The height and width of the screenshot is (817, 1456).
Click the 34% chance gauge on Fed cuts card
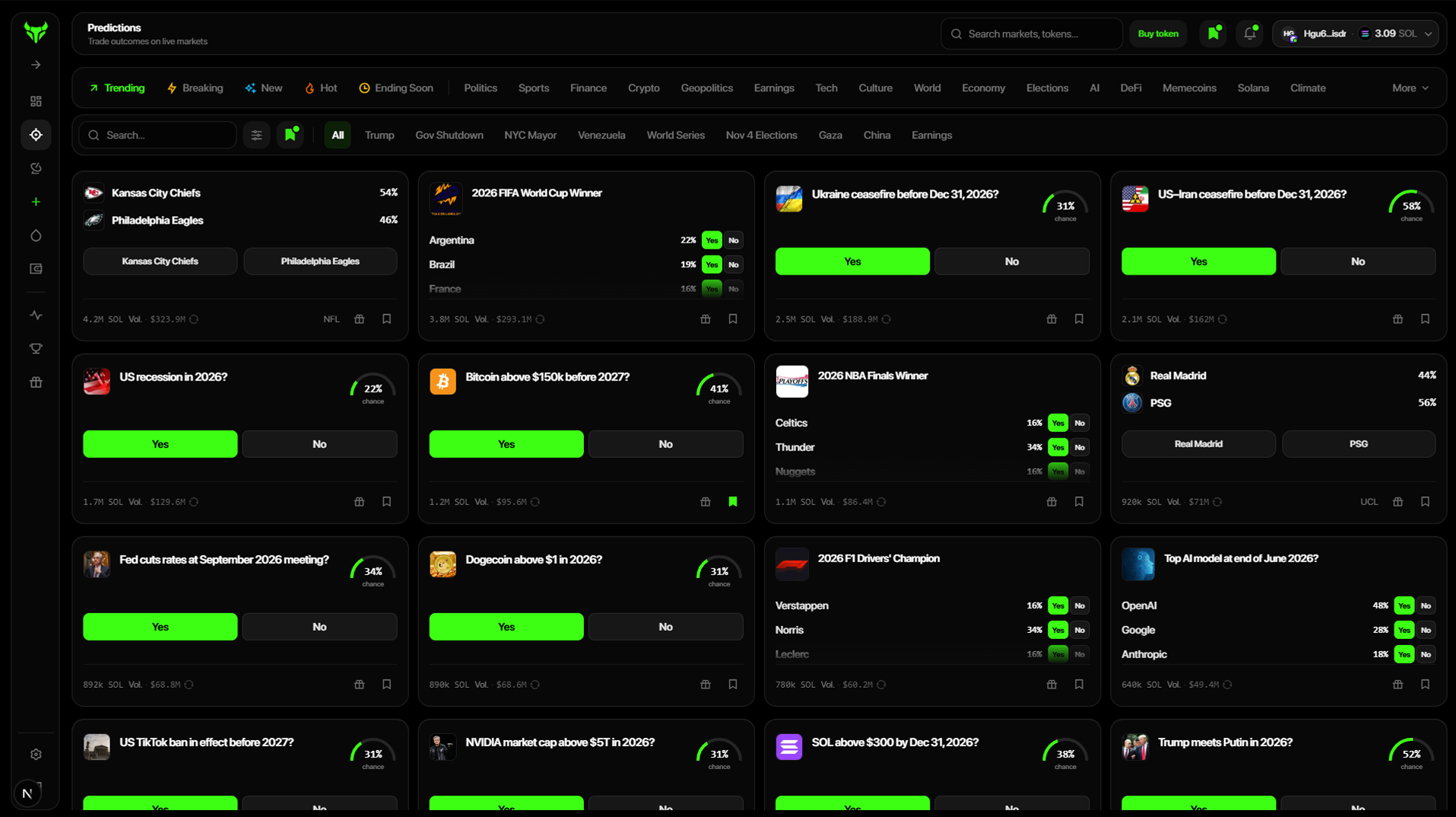pyautogui.click(x=373, y=571)
